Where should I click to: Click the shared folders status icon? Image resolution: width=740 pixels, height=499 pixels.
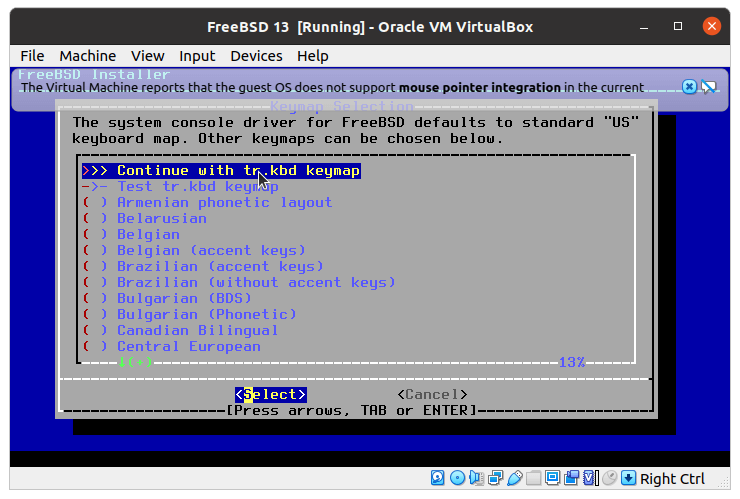[x=534, y=478]
